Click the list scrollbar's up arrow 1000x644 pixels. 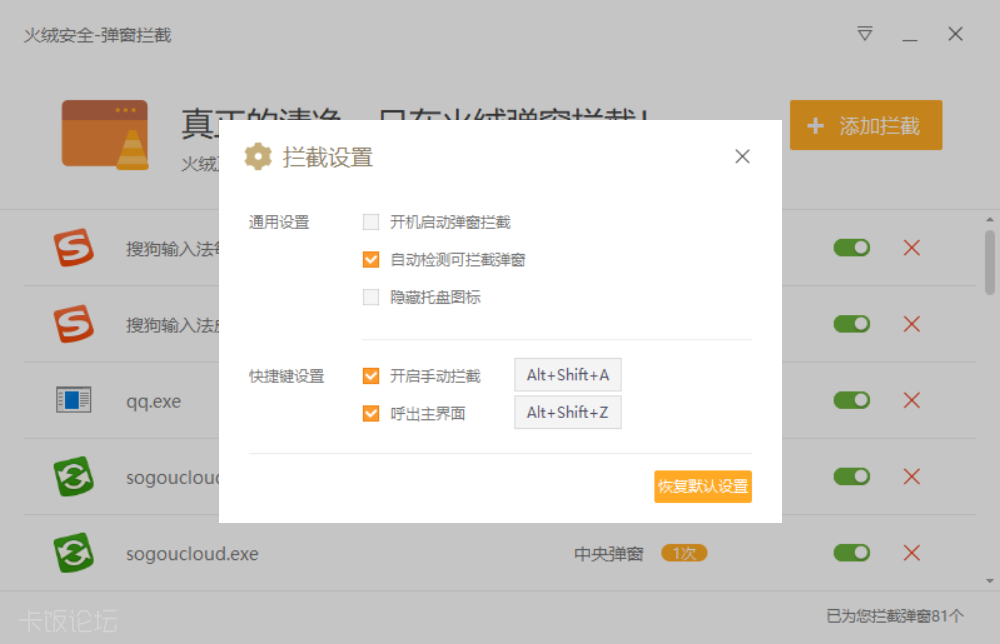[989, 219]
